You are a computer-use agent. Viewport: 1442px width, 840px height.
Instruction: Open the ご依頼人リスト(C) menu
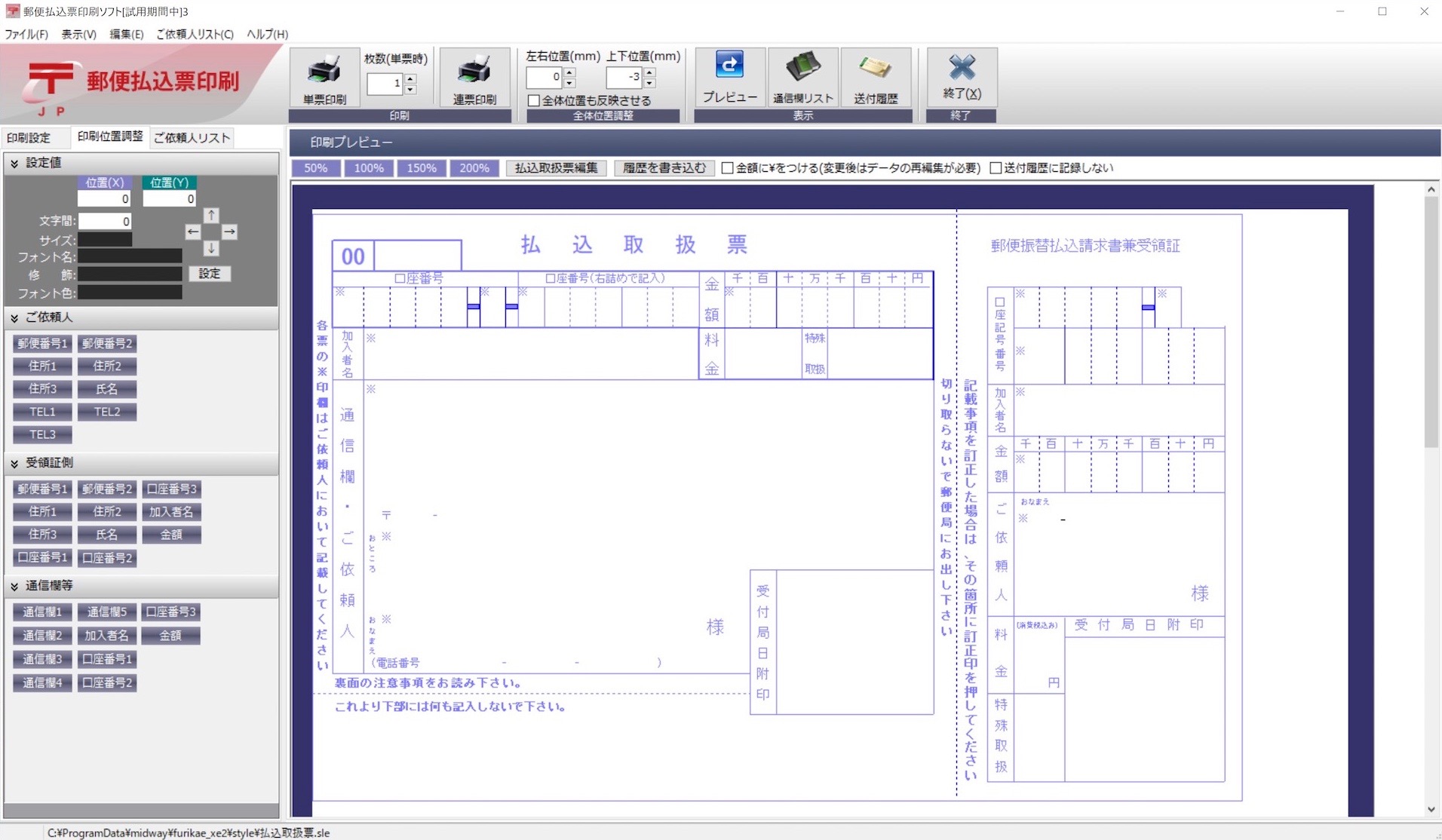pos(195,34)
